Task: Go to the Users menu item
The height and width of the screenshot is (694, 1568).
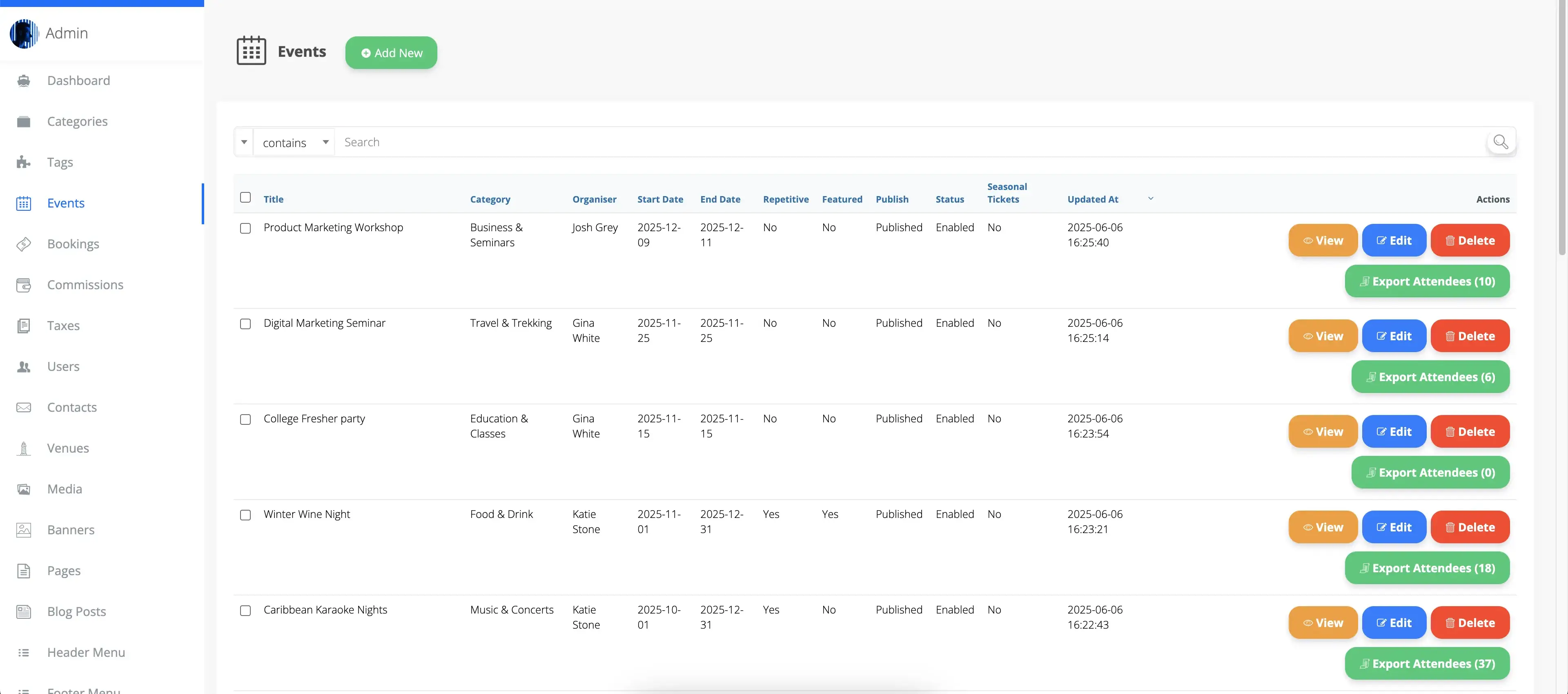Action: [63, 366]
